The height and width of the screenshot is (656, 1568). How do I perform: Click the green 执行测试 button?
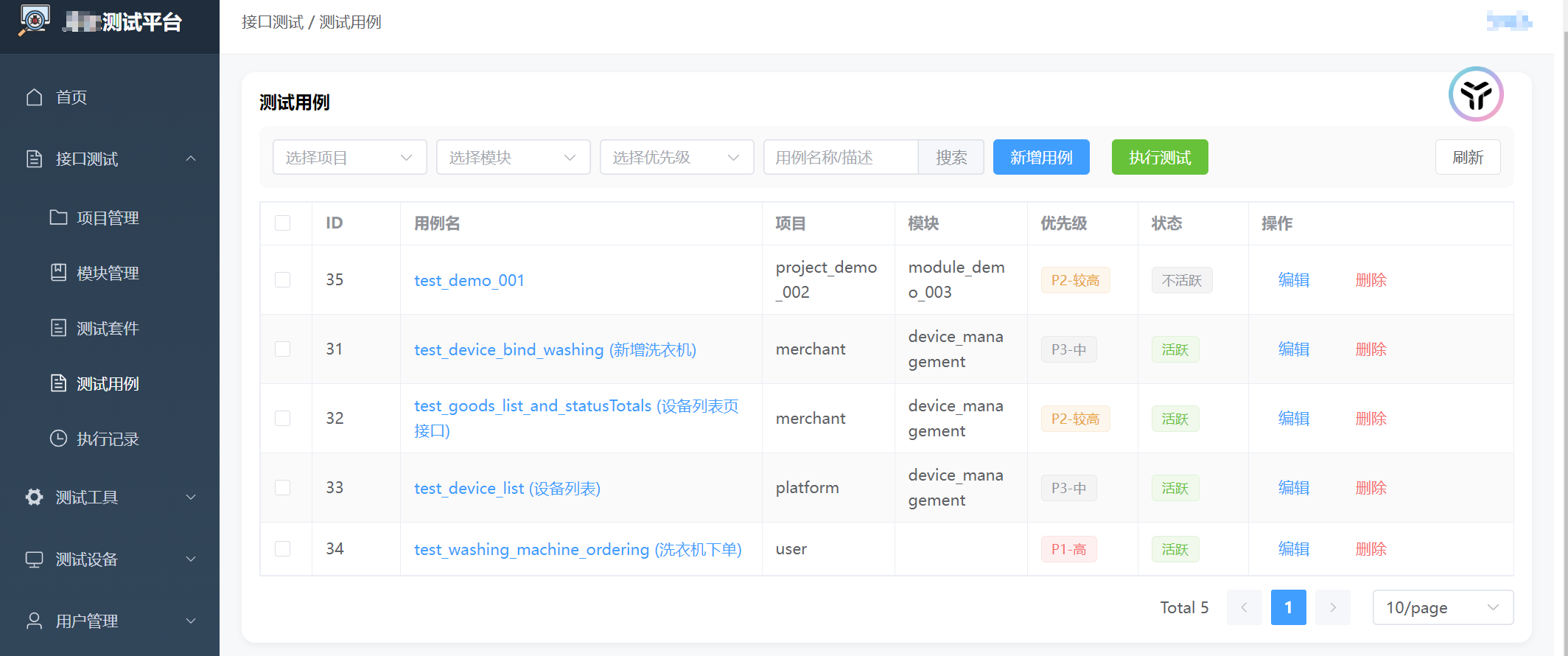1160,157
